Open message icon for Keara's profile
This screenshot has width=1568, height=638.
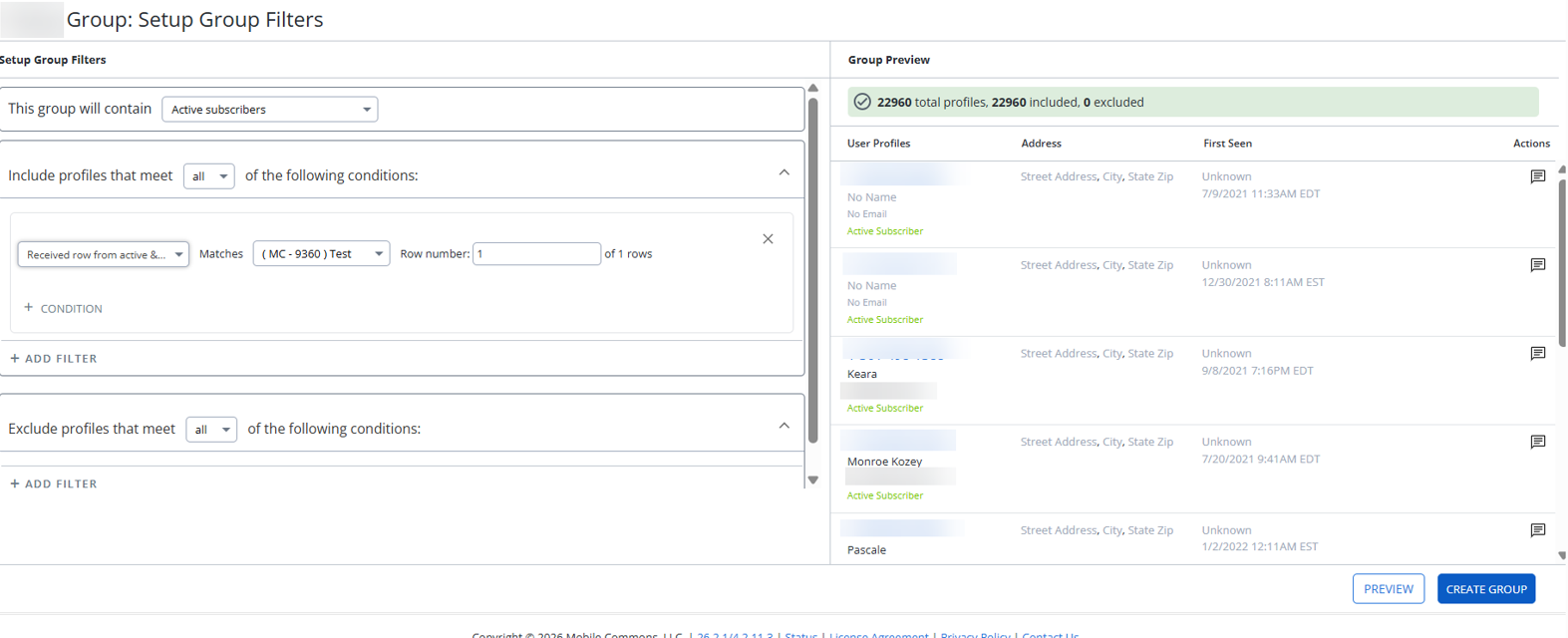1537,353
